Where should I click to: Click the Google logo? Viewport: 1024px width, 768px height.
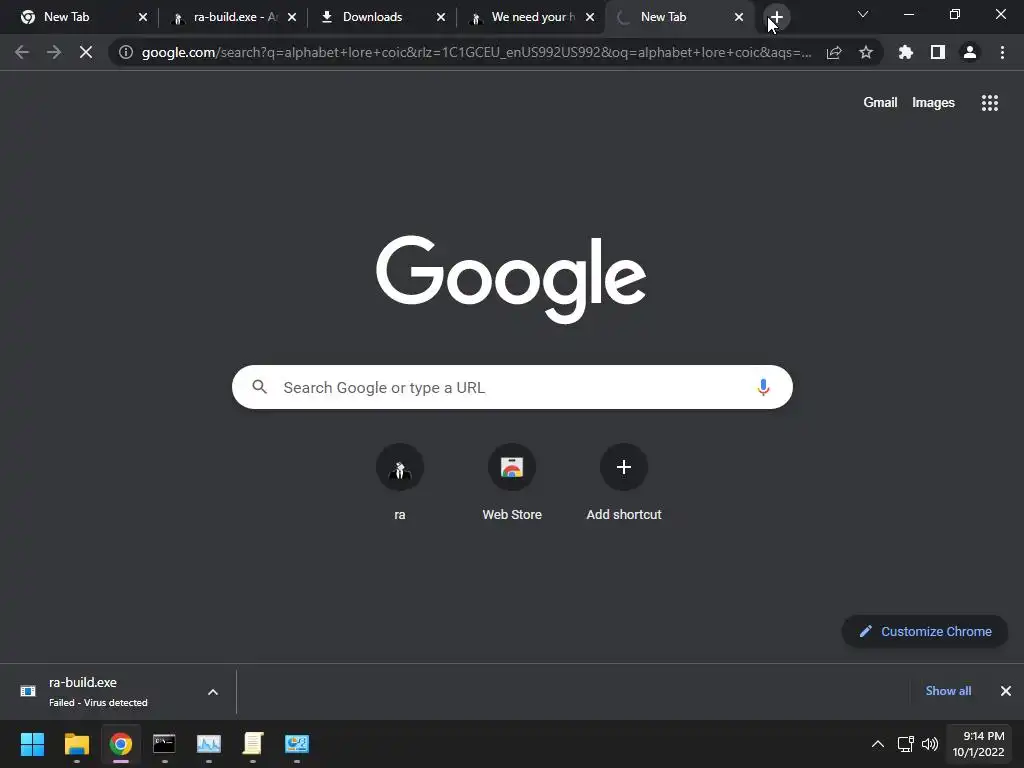511,278
